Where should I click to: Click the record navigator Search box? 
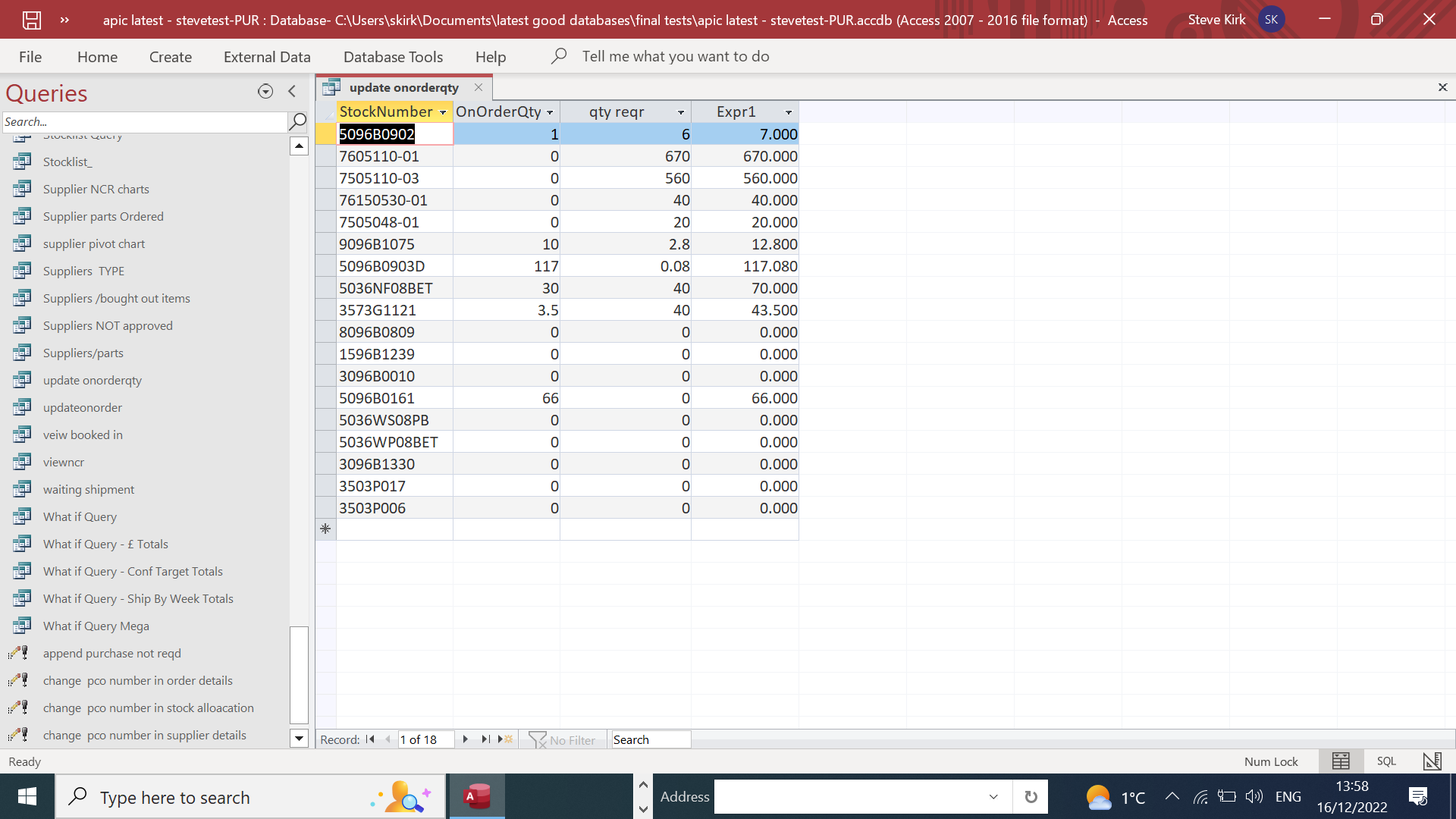pyautogui.click(x=651, y=739)
